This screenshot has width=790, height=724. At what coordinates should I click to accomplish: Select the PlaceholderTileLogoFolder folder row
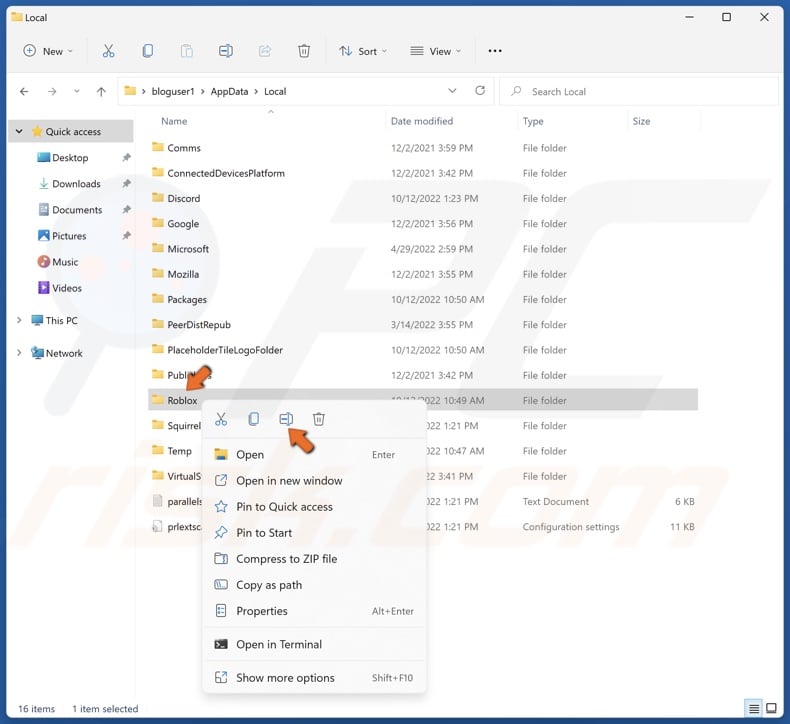tap(423, 350)
